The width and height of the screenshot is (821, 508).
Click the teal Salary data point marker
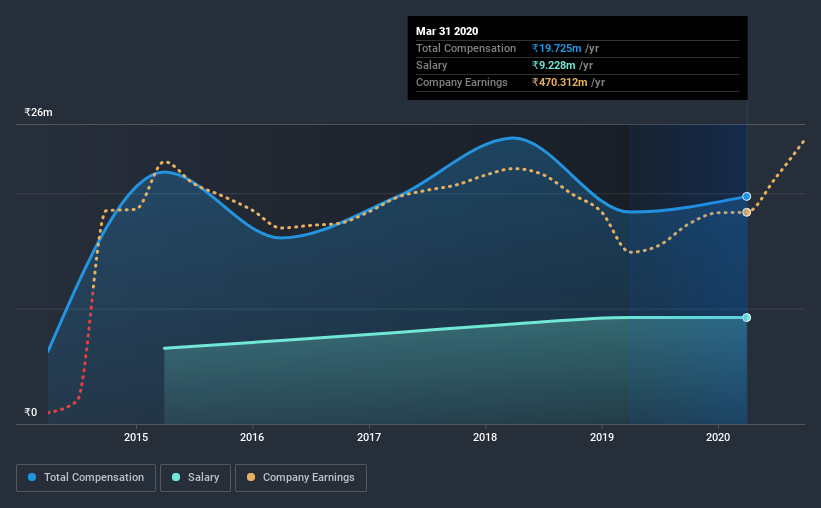point(747,317)
